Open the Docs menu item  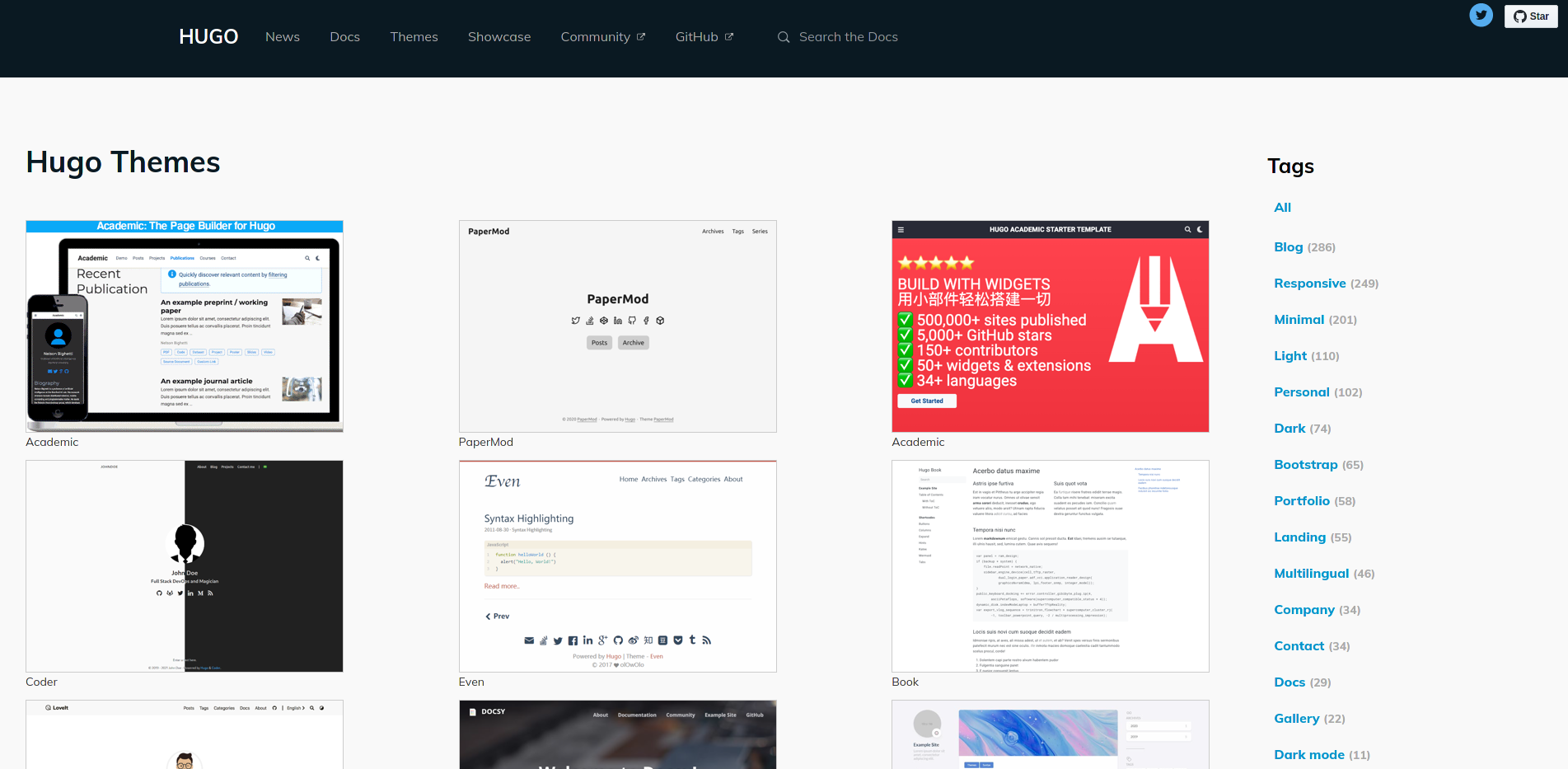(x=344, y=37)
